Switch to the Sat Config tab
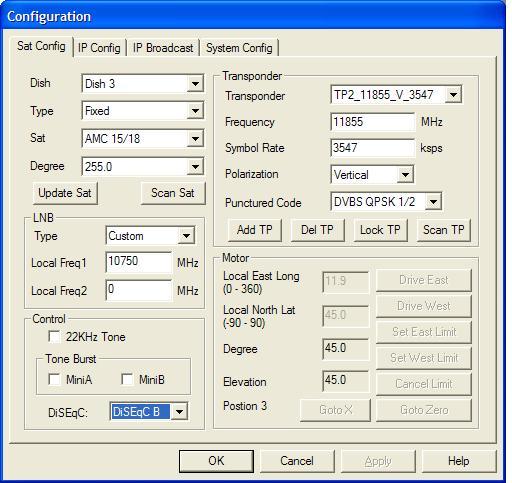Screen dimensions: 512x483 click(41, 46)
